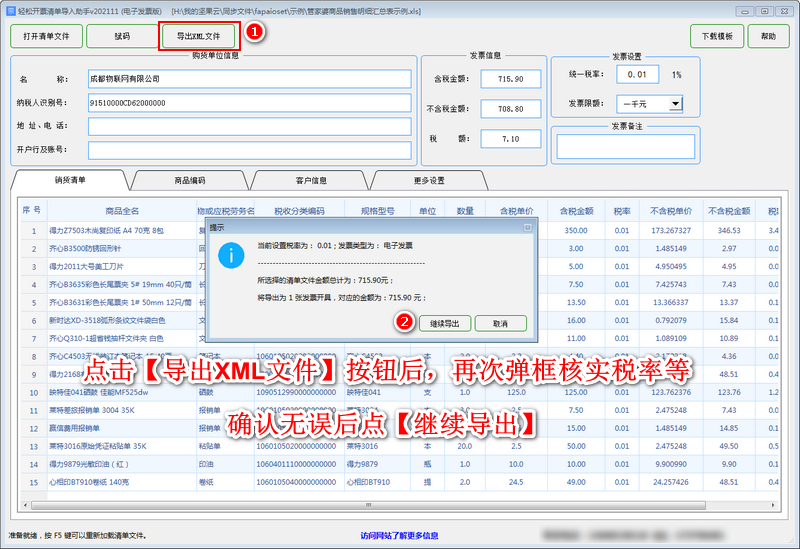
Task: Click the table scrollbar's right arrow
Action: pyautogui.click(x=773, y=505)
